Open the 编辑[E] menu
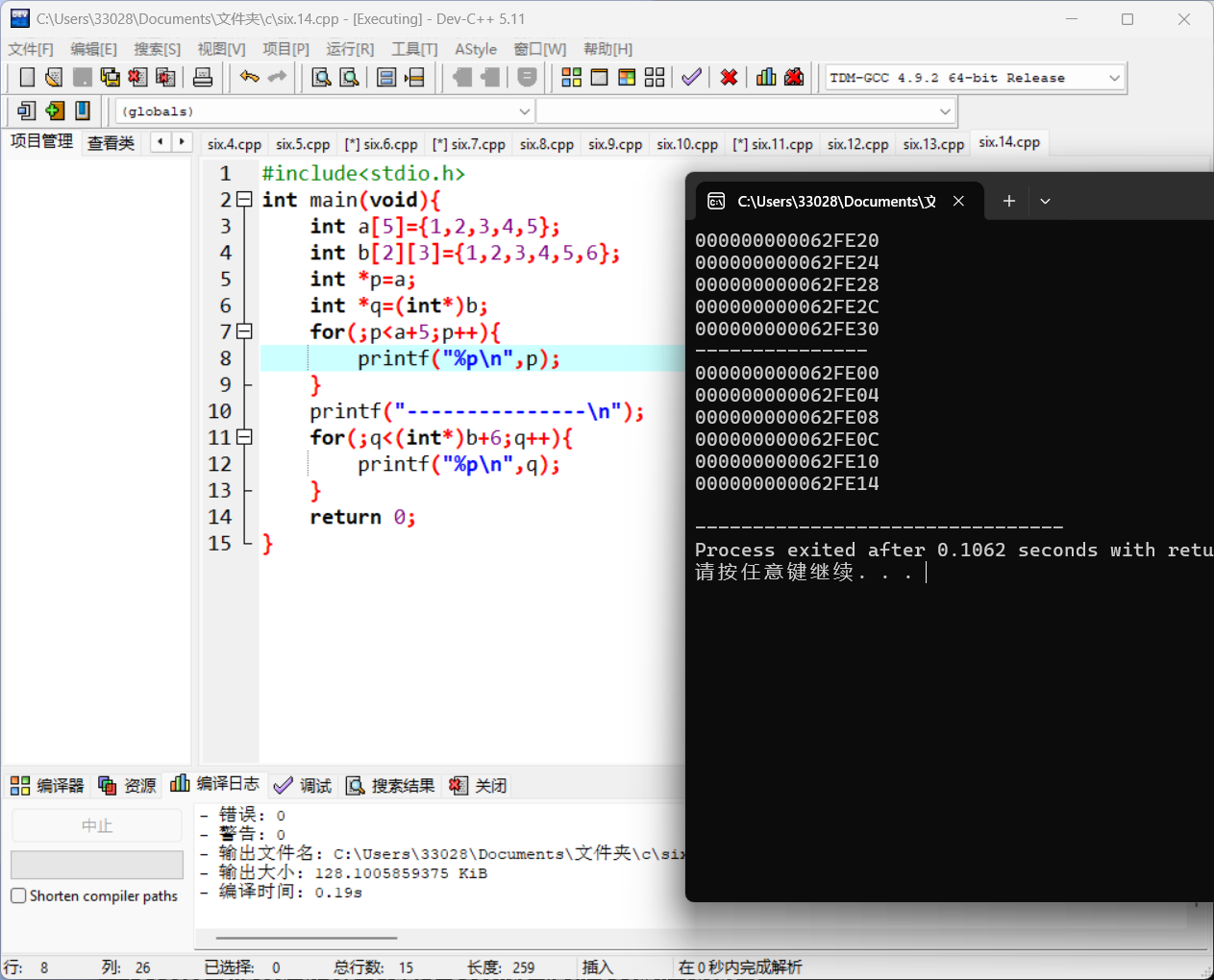This screenshot has width=1214, height=980. coord(93,49)
